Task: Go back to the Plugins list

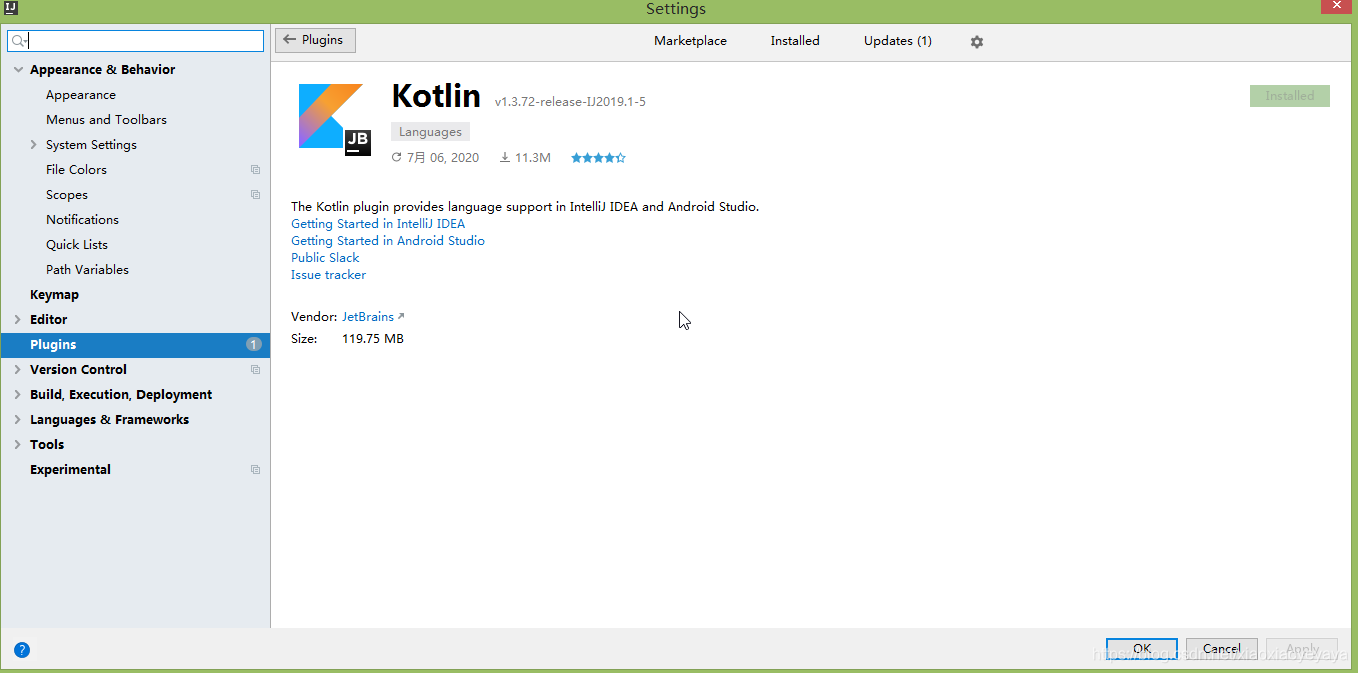Action: [315, 40]
